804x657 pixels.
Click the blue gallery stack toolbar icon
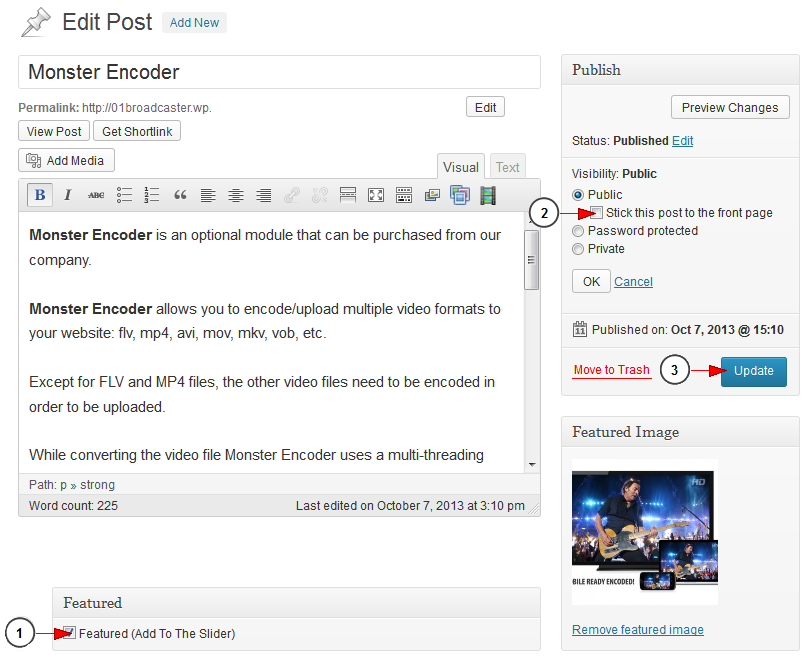(460, 195)
